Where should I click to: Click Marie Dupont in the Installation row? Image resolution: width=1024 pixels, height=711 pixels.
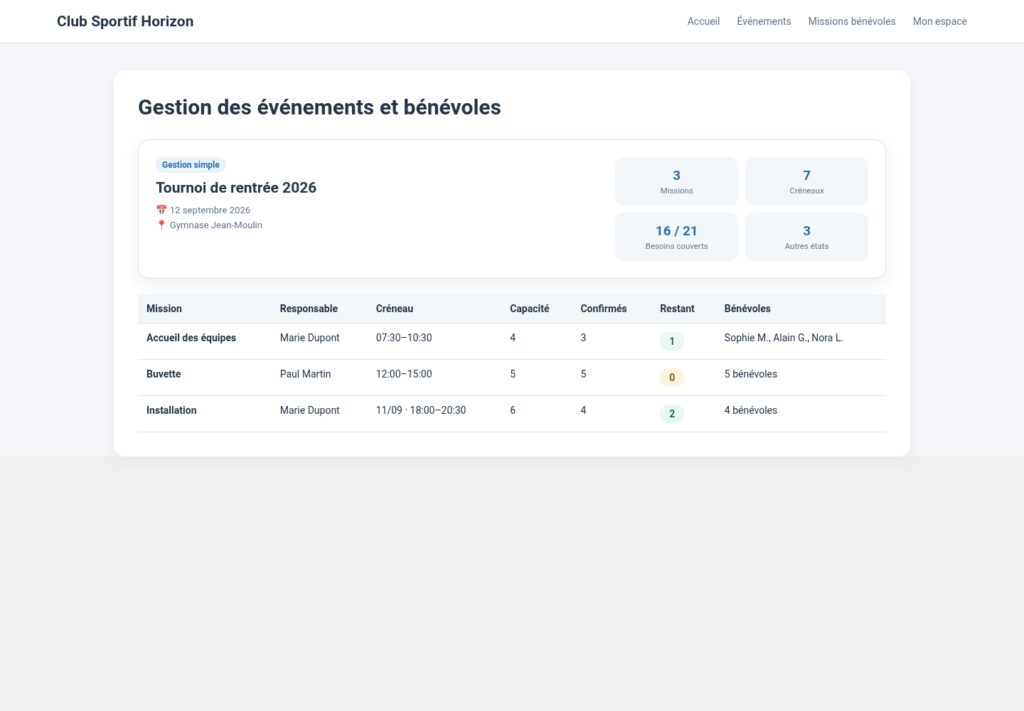click(310, 411)
